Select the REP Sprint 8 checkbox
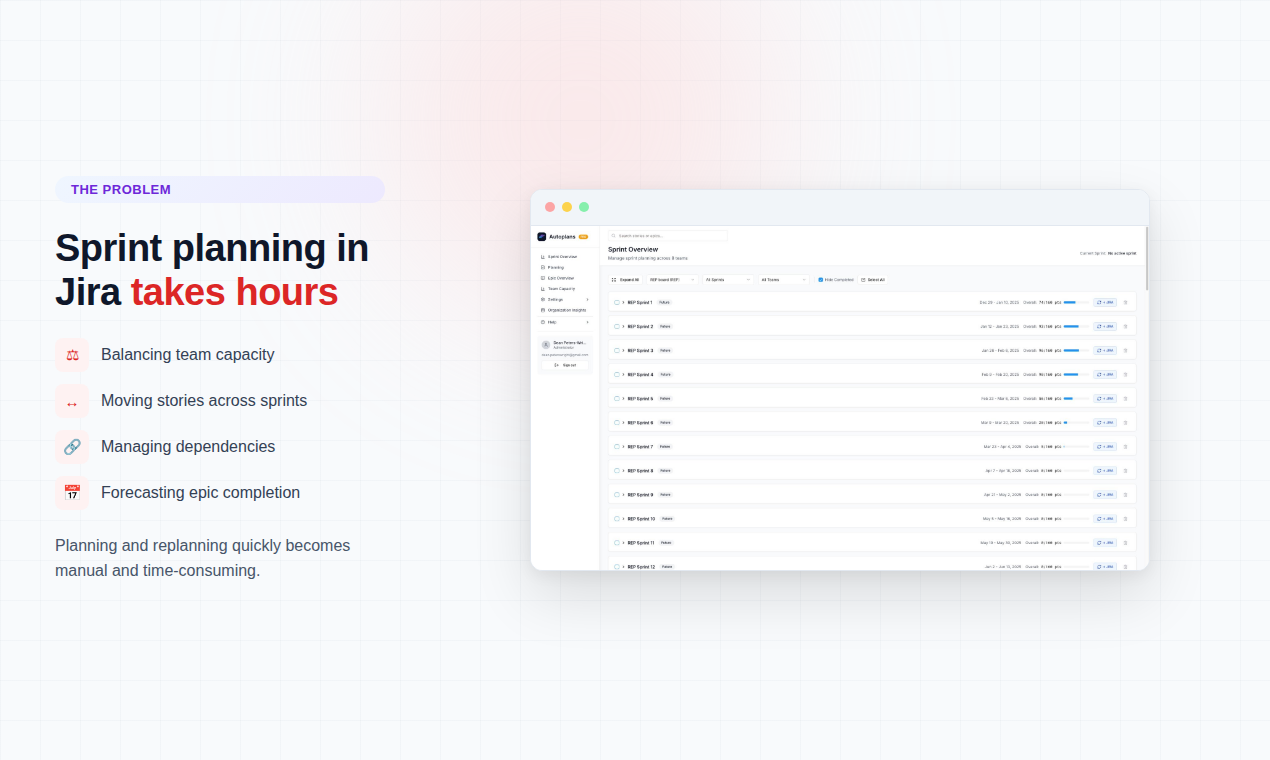Screen dimensions: 1270x760 tap(617, 470)
